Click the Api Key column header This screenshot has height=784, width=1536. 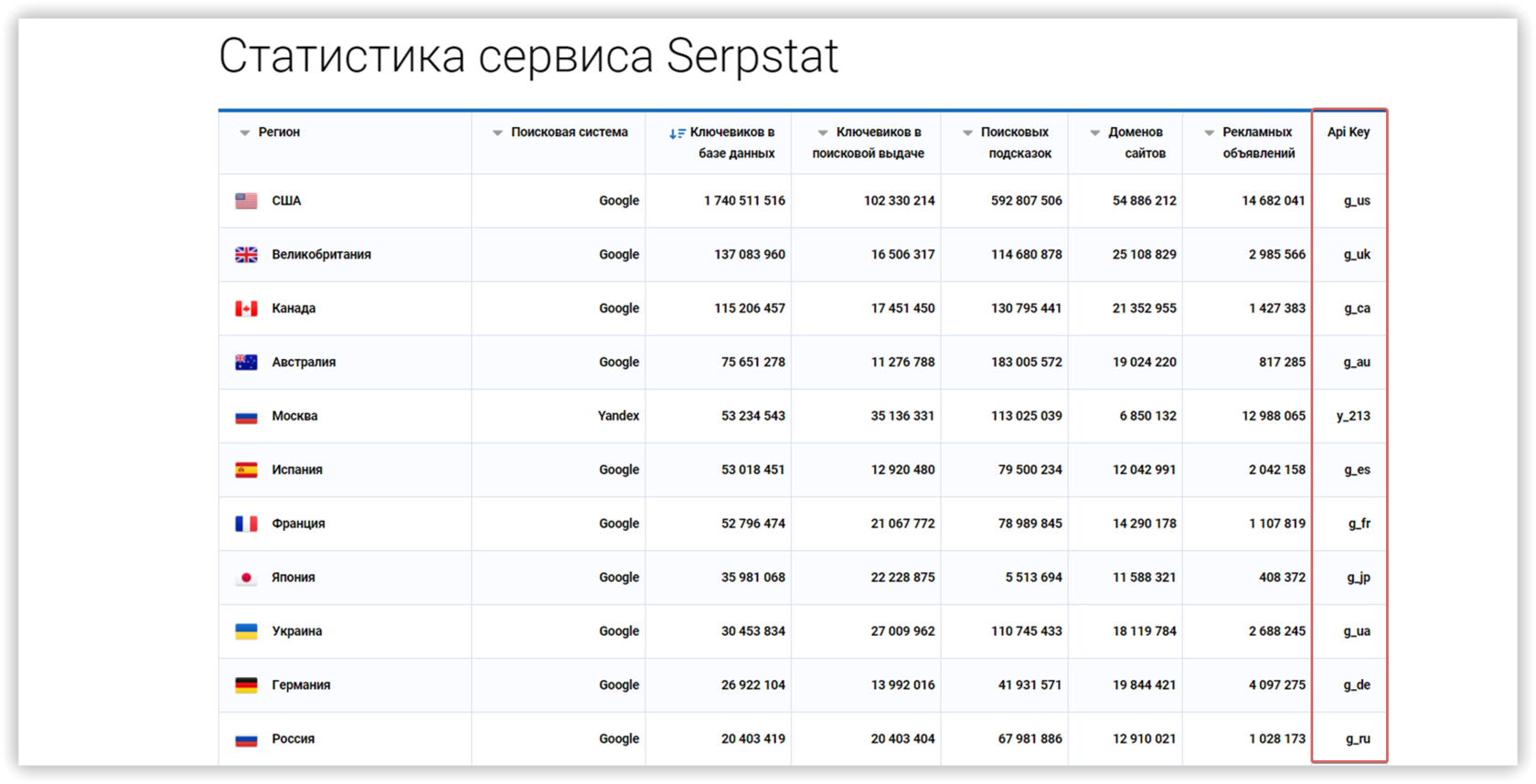click(1349, 132)
